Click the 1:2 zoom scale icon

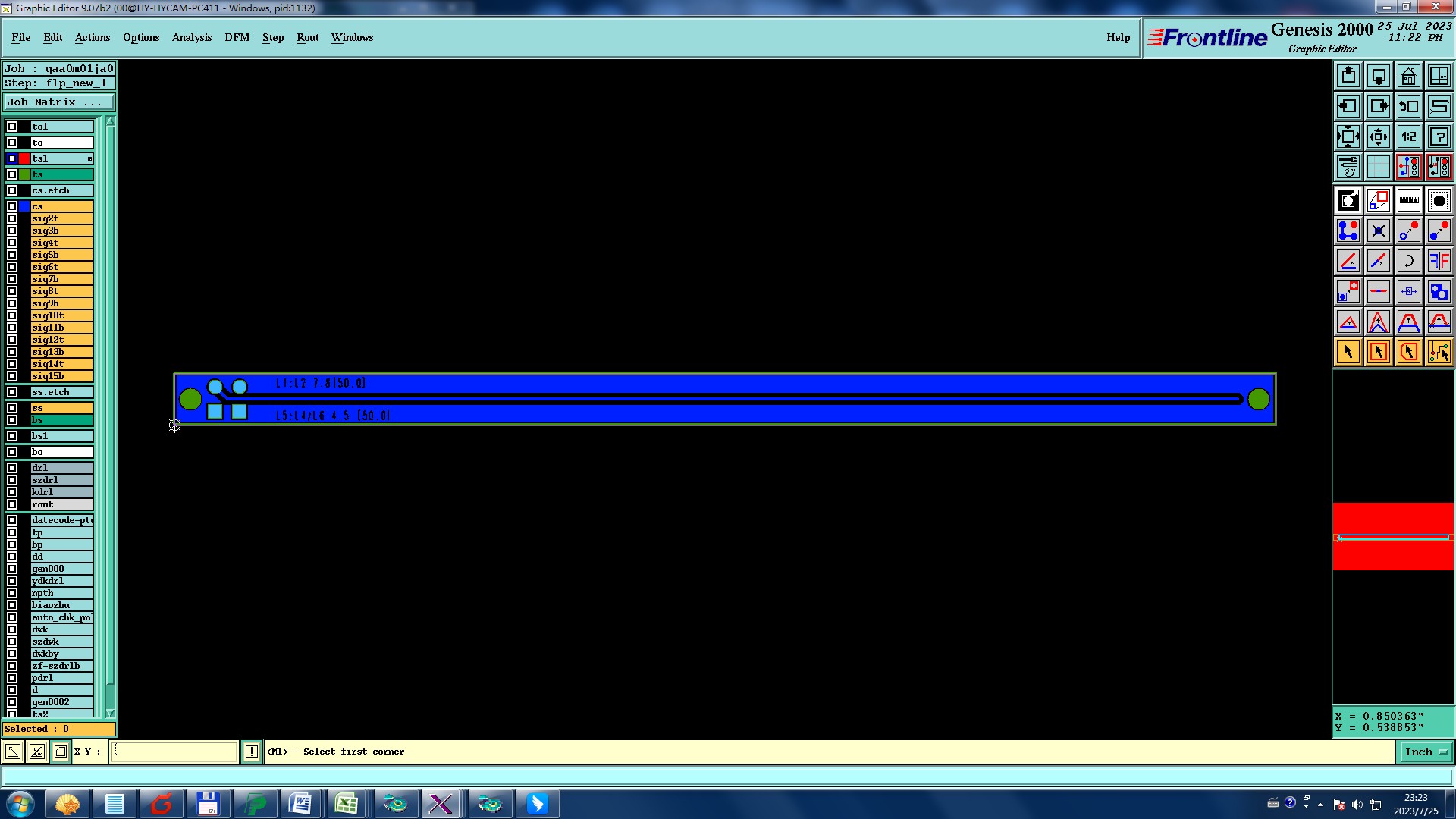(1408, 136)
